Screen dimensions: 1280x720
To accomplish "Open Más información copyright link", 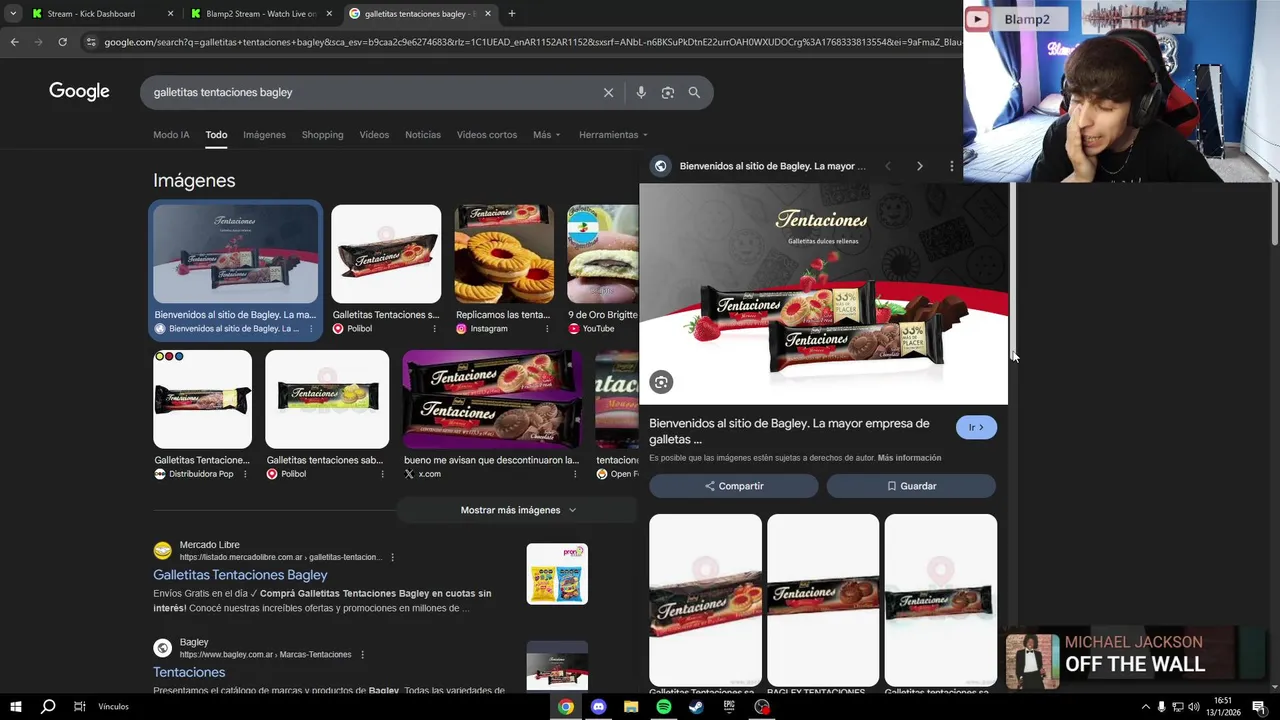I will [909, 458].
